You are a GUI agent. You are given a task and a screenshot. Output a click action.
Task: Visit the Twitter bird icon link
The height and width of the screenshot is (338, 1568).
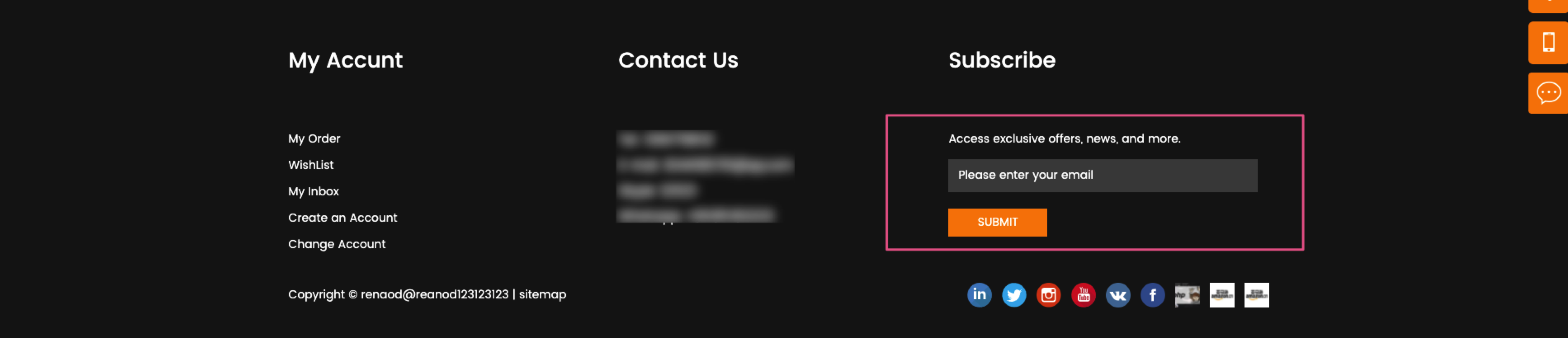pyautogui.click(x=1013, y=295)
